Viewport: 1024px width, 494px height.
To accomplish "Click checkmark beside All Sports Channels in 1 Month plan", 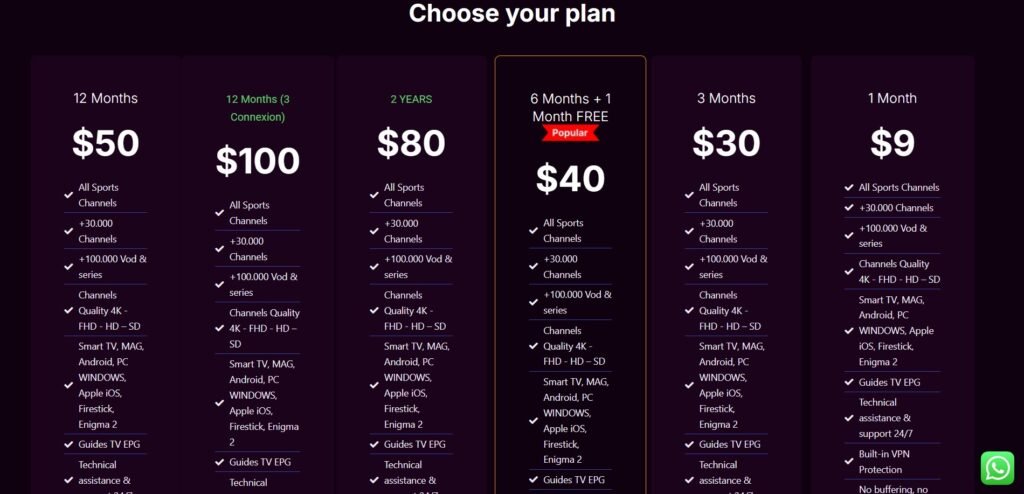I will (849, 188).
